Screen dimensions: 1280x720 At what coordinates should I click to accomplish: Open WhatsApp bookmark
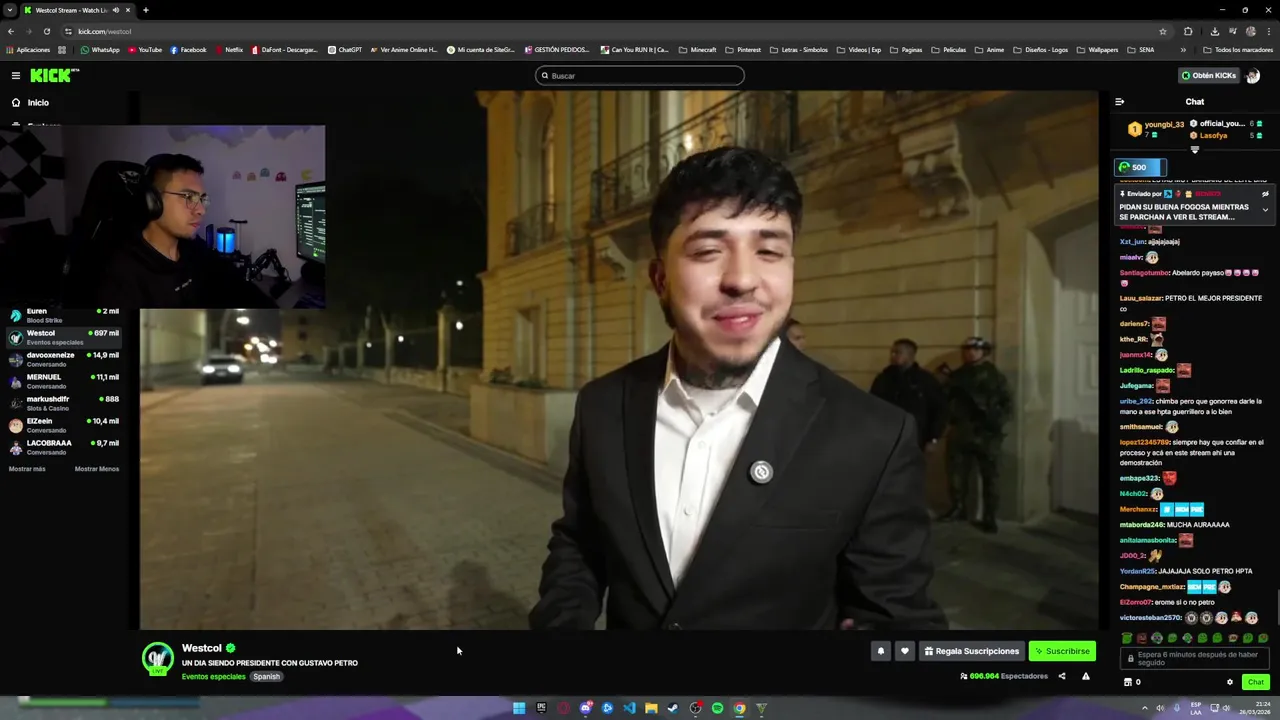(100, 50)
